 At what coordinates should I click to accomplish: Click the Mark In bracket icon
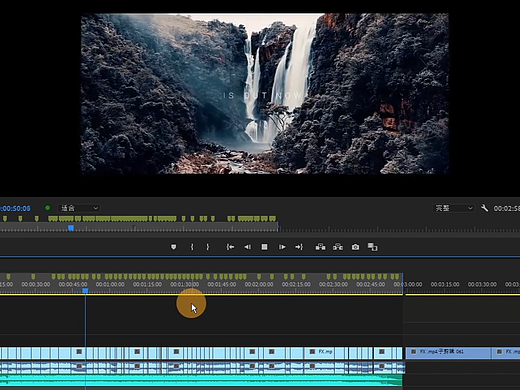[192, 247]
